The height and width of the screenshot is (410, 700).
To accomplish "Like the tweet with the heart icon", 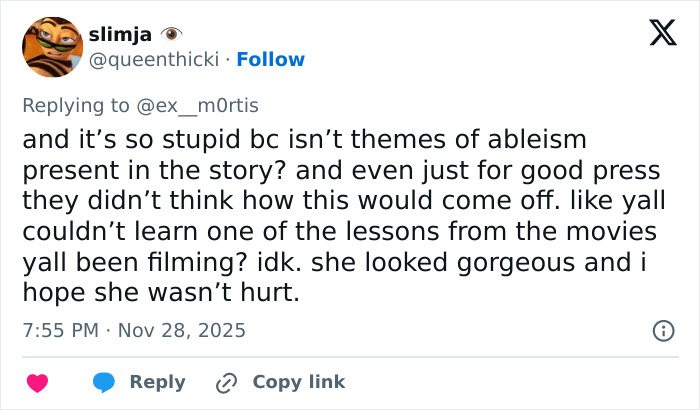I will point(37,383).
